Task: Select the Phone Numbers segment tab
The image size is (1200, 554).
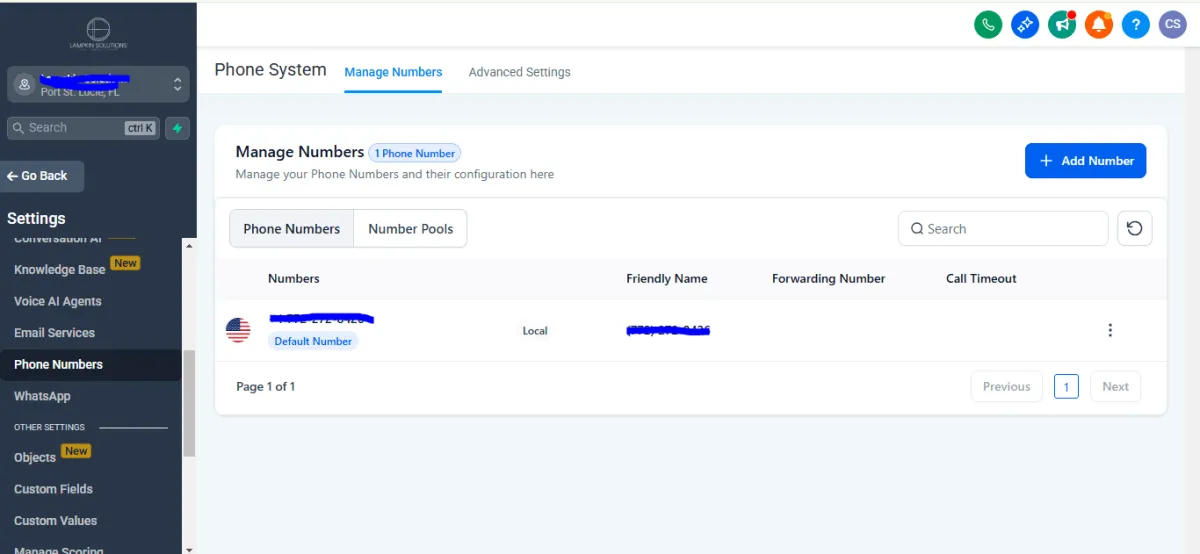Action: (x=292, y=229)
